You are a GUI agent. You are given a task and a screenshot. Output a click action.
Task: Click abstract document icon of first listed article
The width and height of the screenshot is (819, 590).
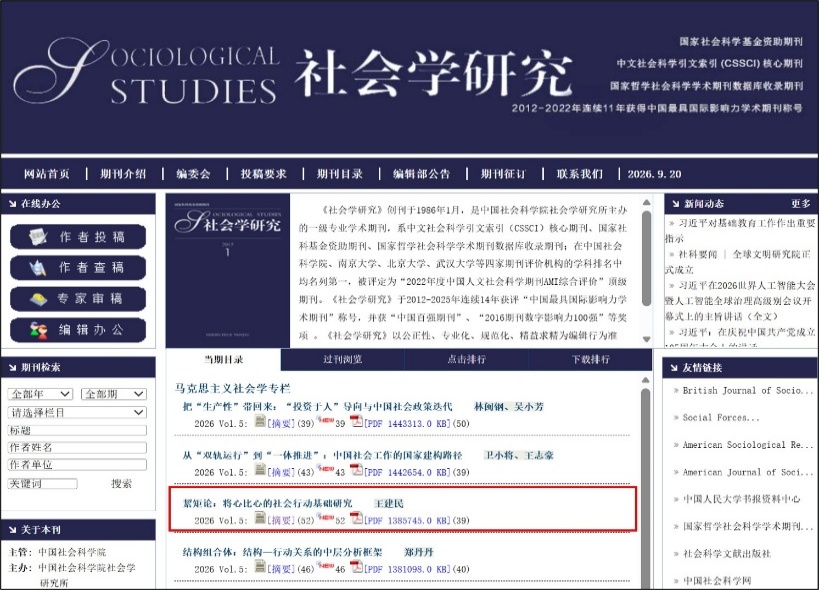click(x=260, y=420)
